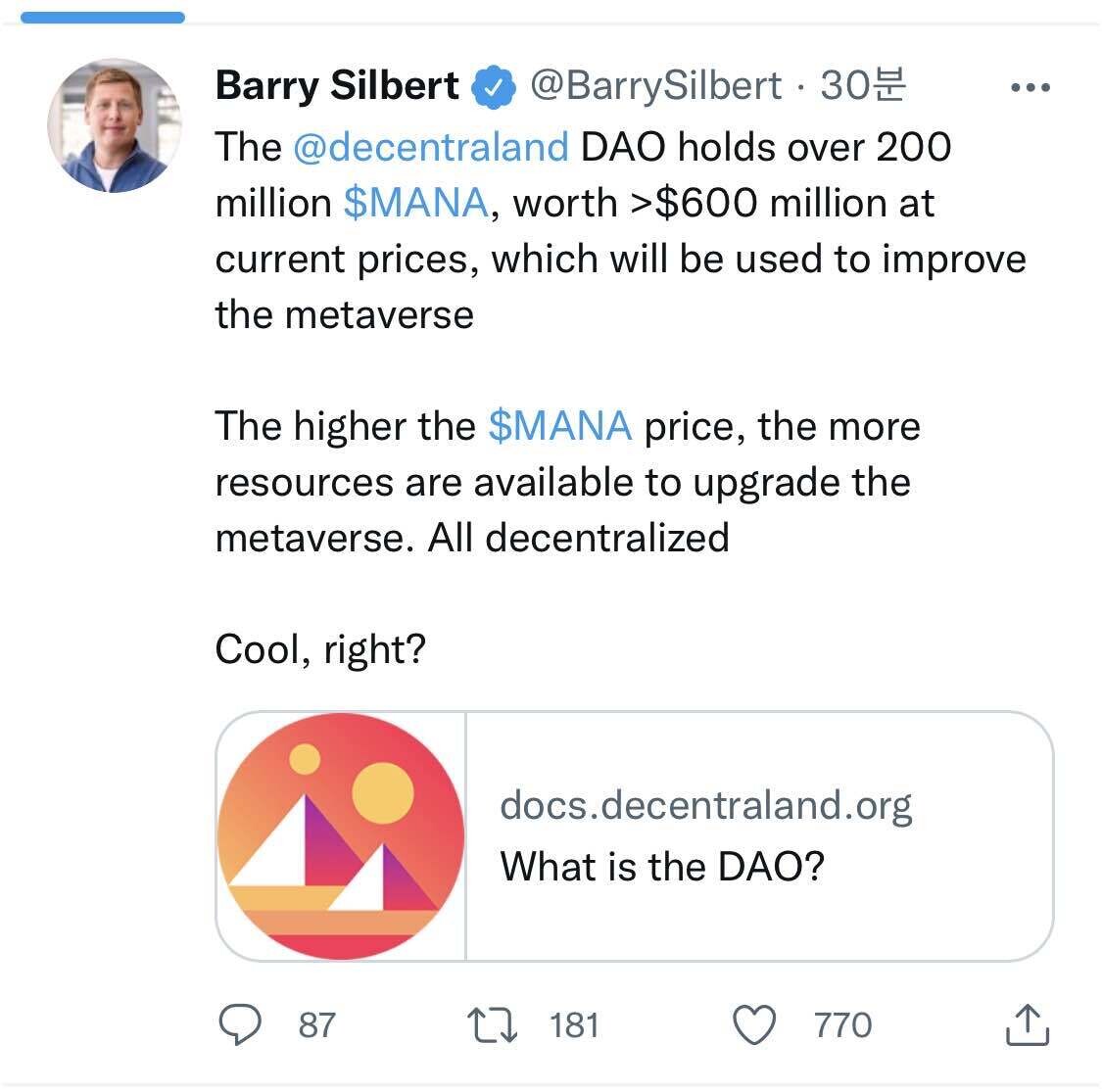The height and width of the screenshot is (1092, 1102).
Task: Click the "What is the DAO?" card title
Action: point(662,867)
